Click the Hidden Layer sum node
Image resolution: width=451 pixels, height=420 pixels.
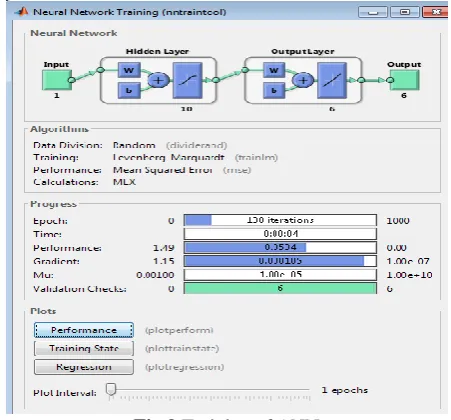click(158, 80)
